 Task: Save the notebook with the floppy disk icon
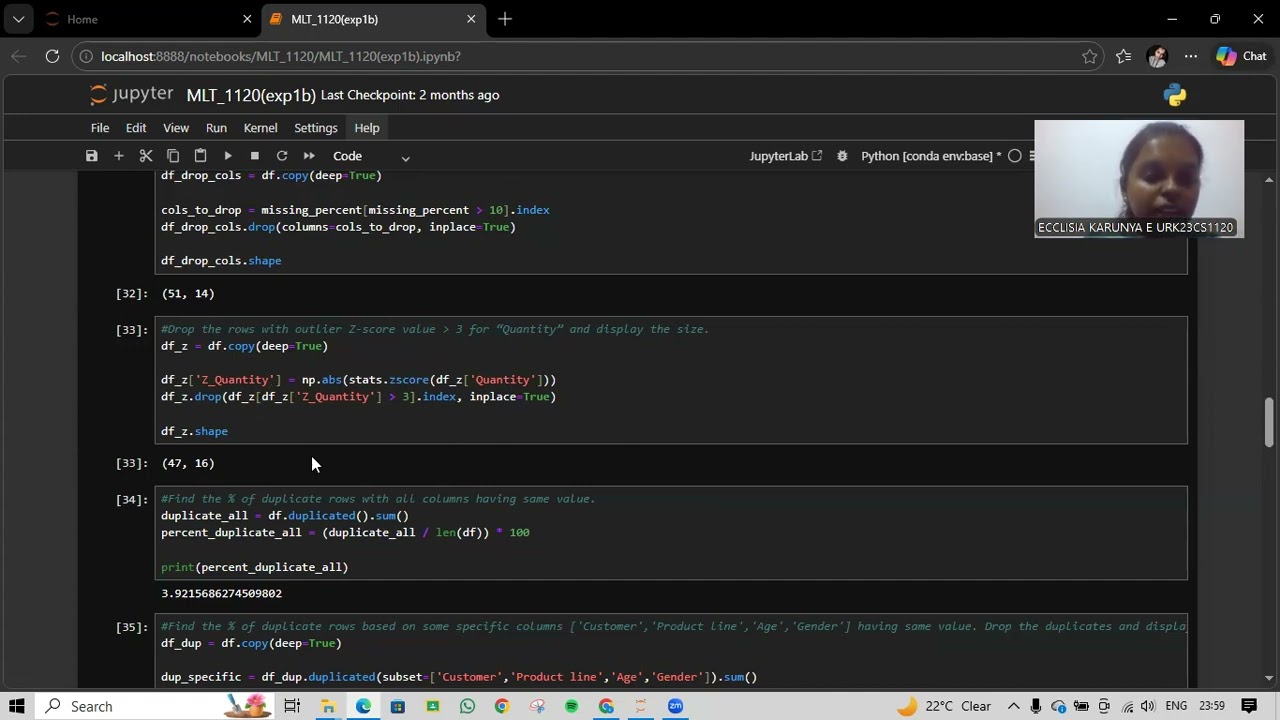(92, 156)
